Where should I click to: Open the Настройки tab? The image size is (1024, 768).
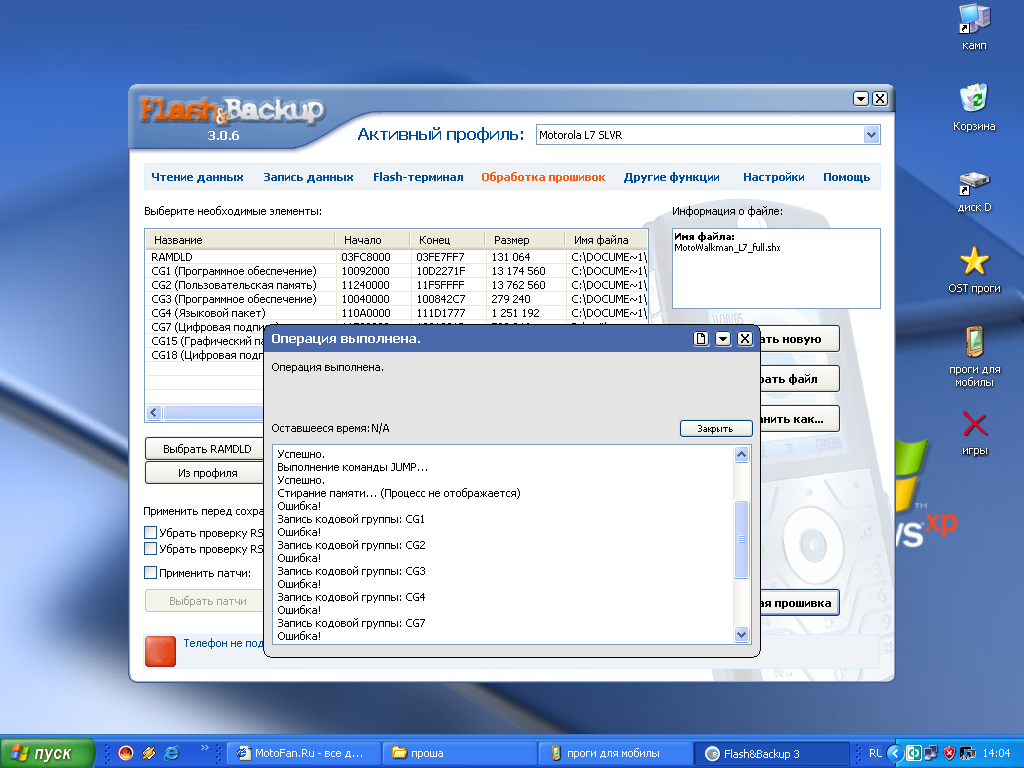click(774, 177)
